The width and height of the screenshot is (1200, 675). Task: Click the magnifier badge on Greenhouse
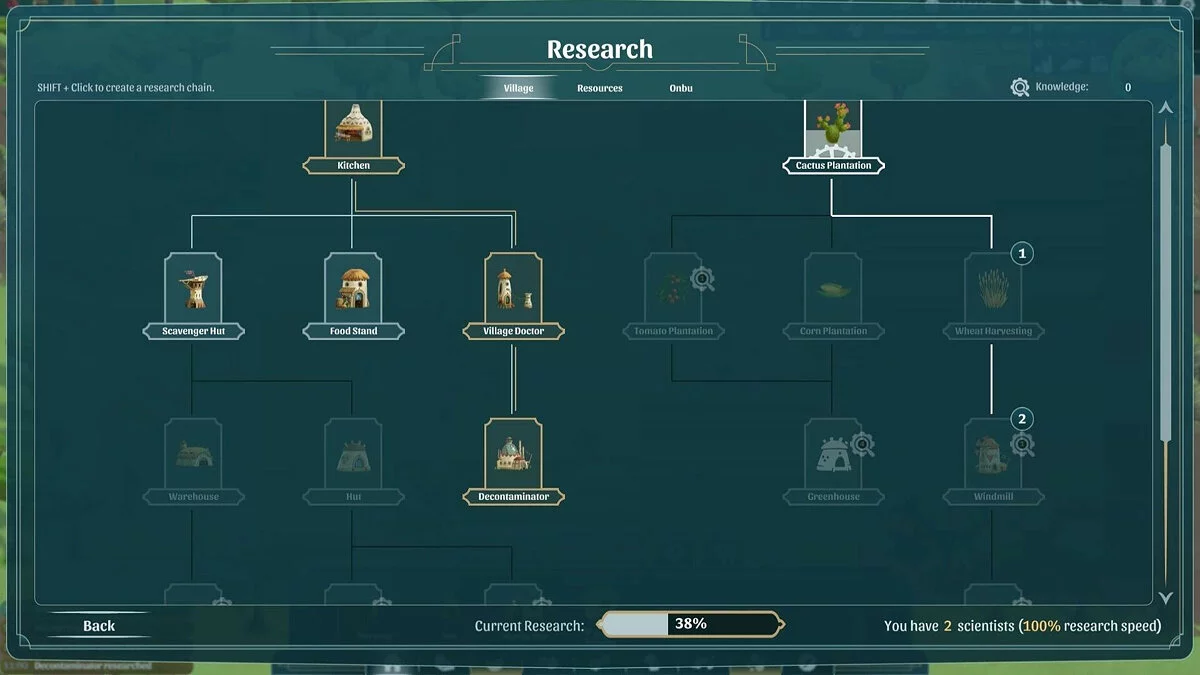point(862,444)
